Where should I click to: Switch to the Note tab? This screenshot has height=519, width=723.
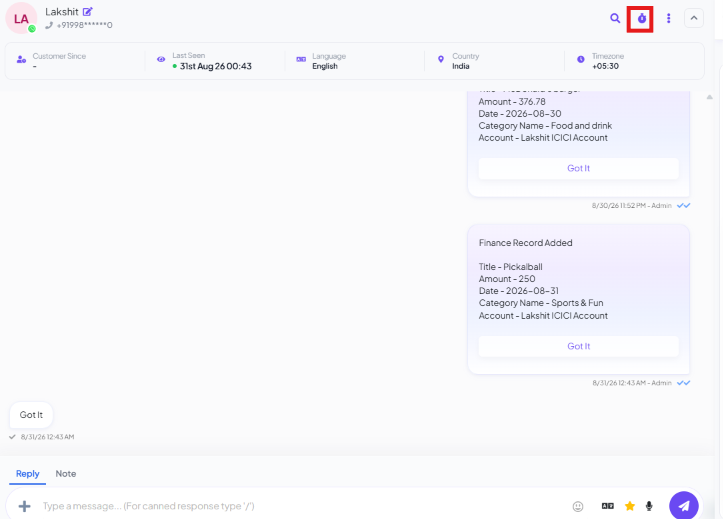pyautogui.click(x=65, y=474)
